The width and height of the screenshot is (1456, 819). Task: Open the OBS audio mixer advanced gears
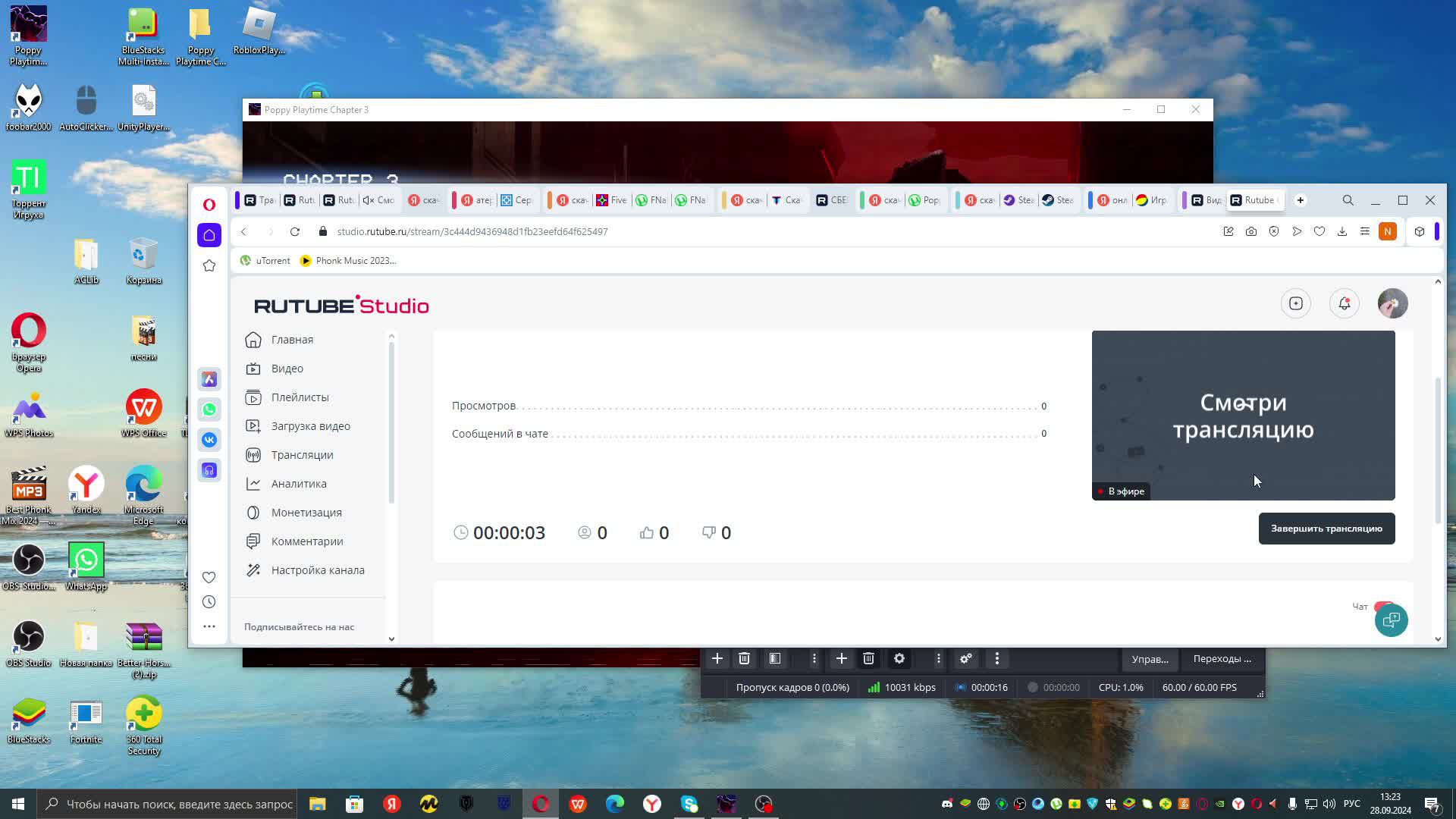pyautogui.click(x=966, y=659)
